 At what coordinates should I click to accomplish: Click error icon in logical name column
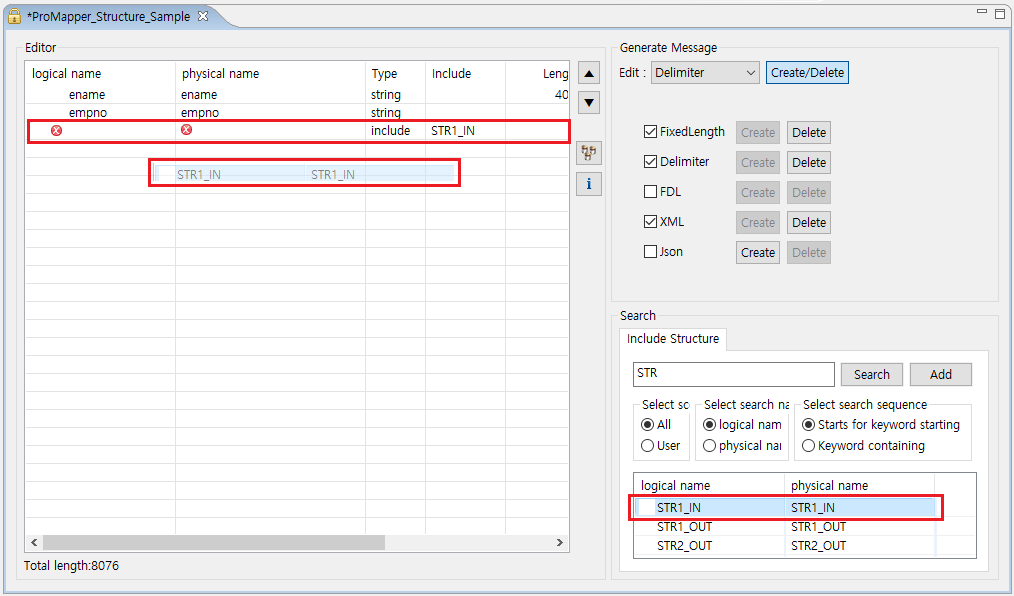(x=56, y=131)
